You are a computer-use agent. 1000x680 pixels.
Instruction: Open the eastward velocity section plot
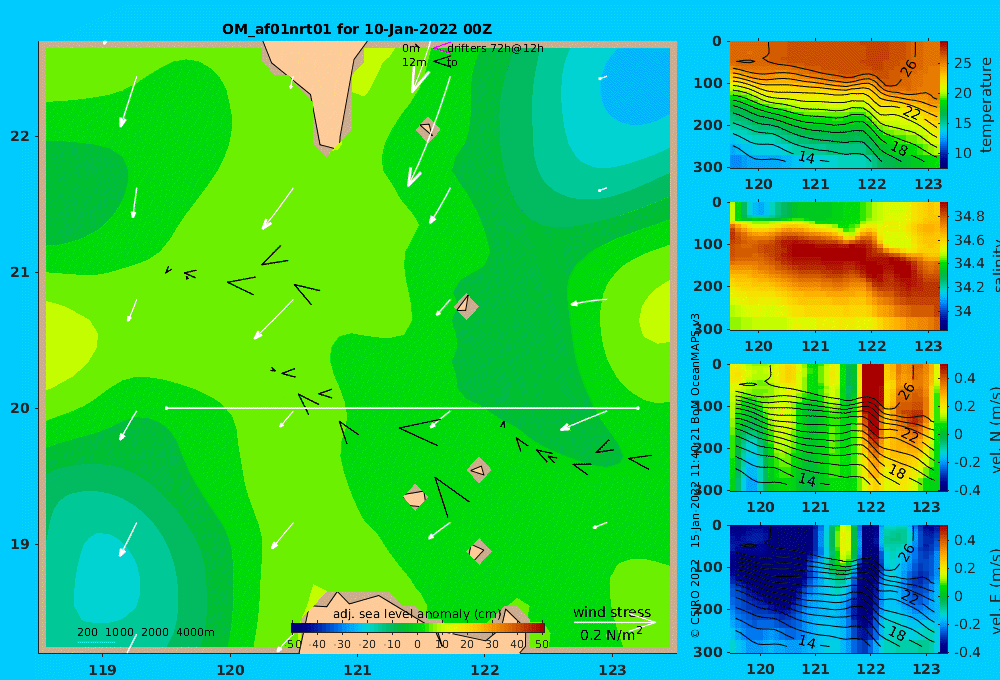pos(834,589)
